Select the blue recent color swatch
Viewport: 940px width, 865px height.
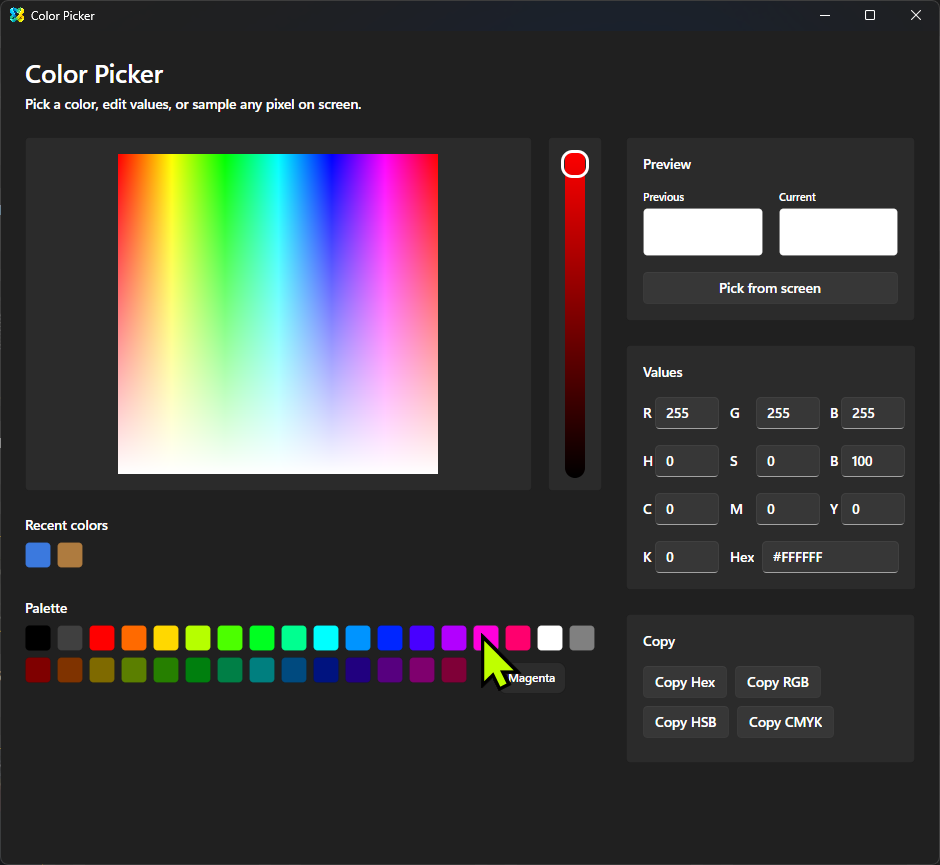click(x=38, y=555)
